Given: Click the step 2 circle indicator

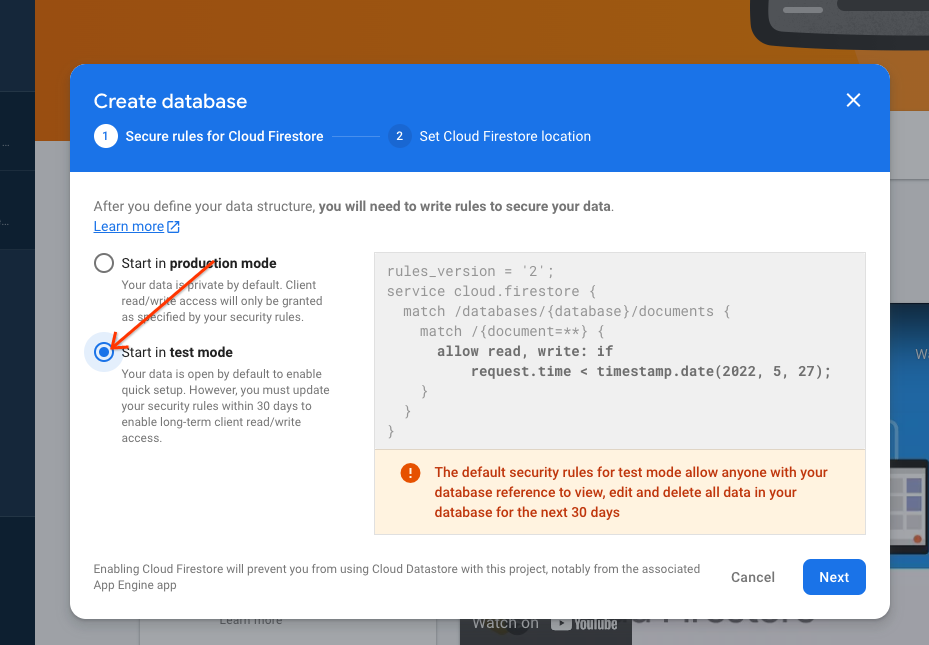Looking at the screenshot, I should tap(399, 136).
